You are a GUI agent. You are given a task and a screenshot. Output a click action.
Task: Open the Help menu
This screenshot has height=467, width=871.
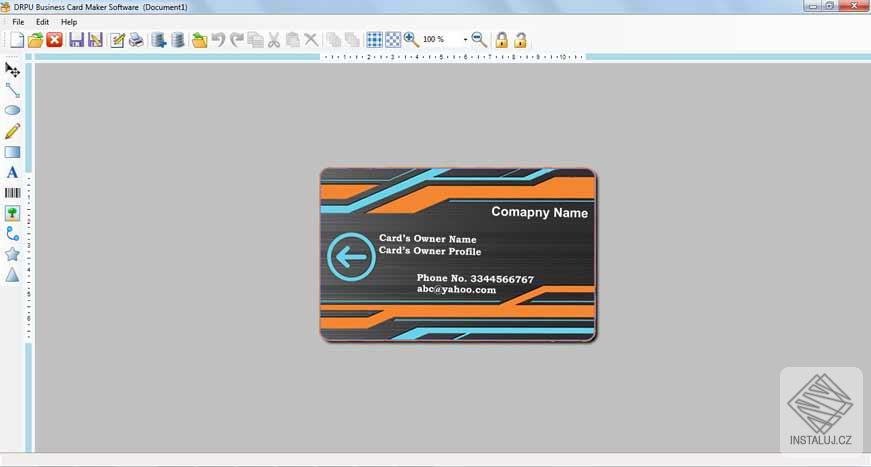pyautogui.click(x=69, y=22)
